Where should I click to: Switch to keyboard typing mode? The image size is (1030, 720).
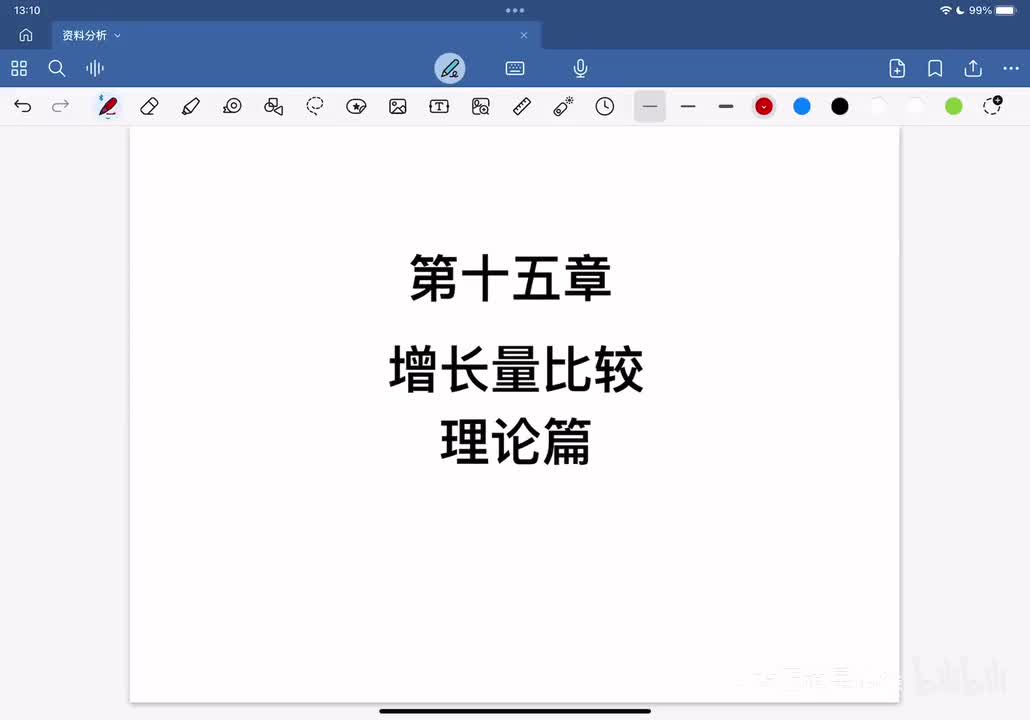[515, 68]
